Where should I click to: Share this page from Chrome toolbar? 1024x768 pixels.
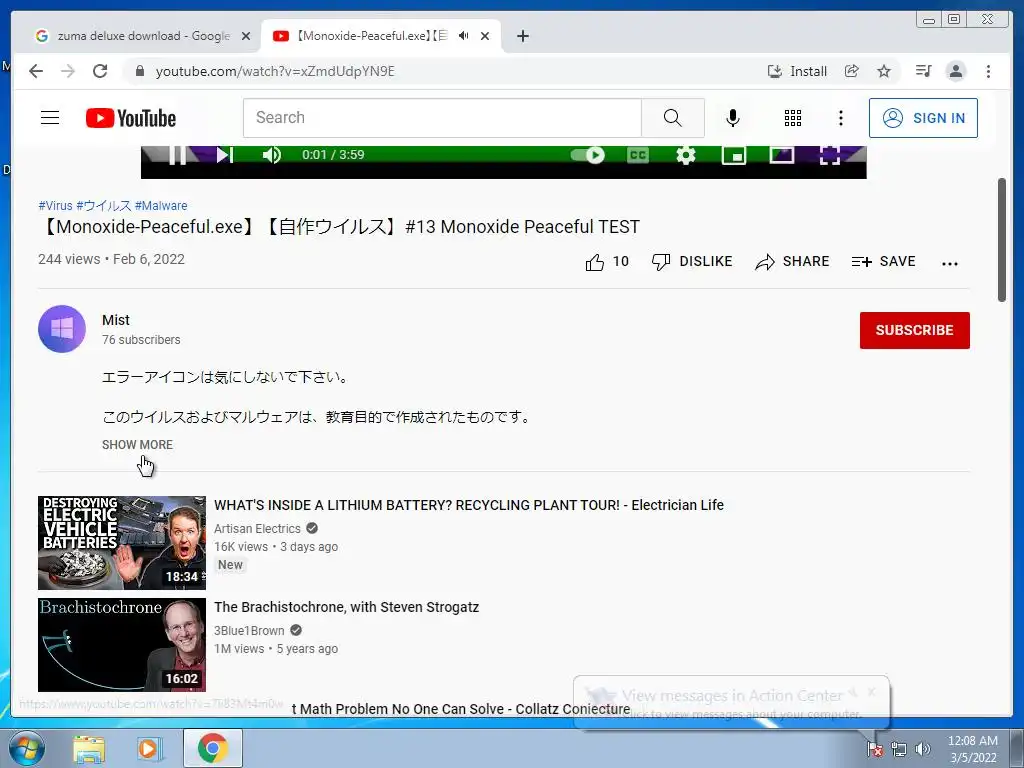point(852,71)
